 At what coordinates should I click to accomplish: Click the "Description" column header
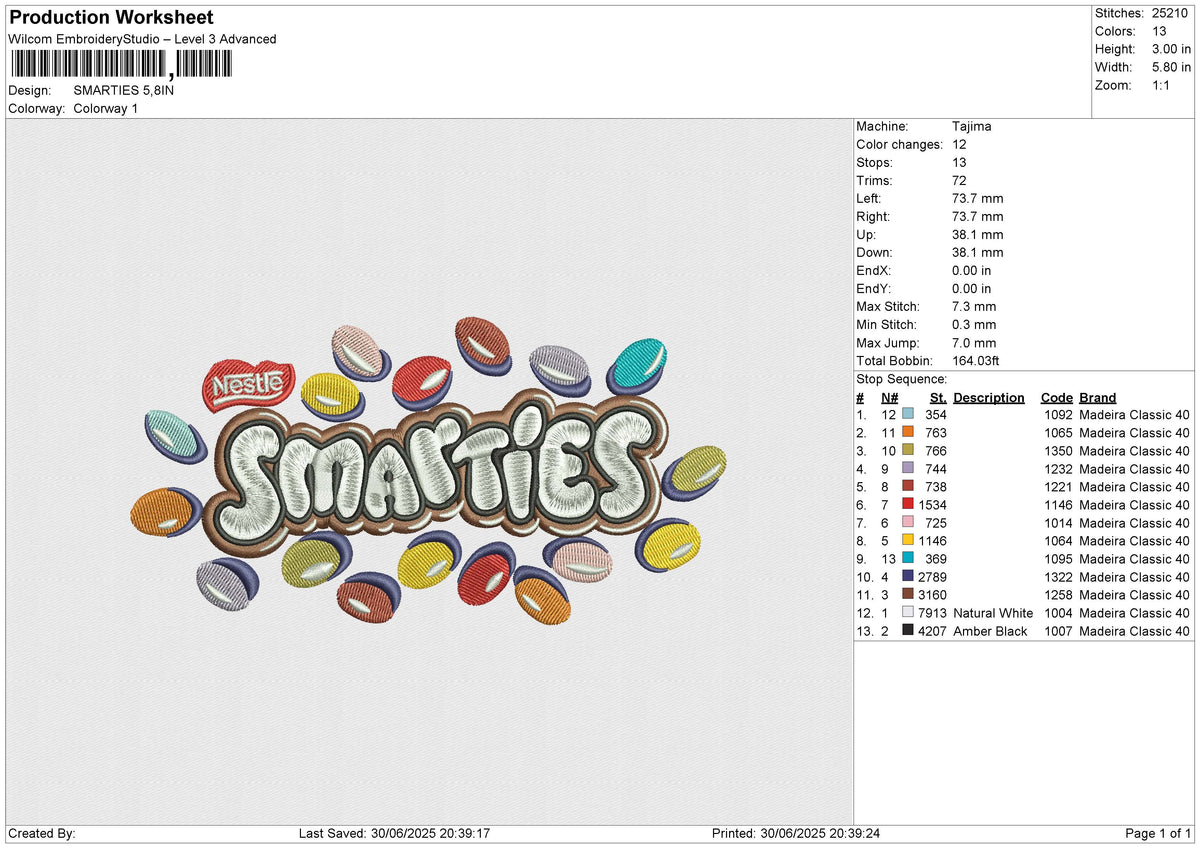(x=989, y=397)
